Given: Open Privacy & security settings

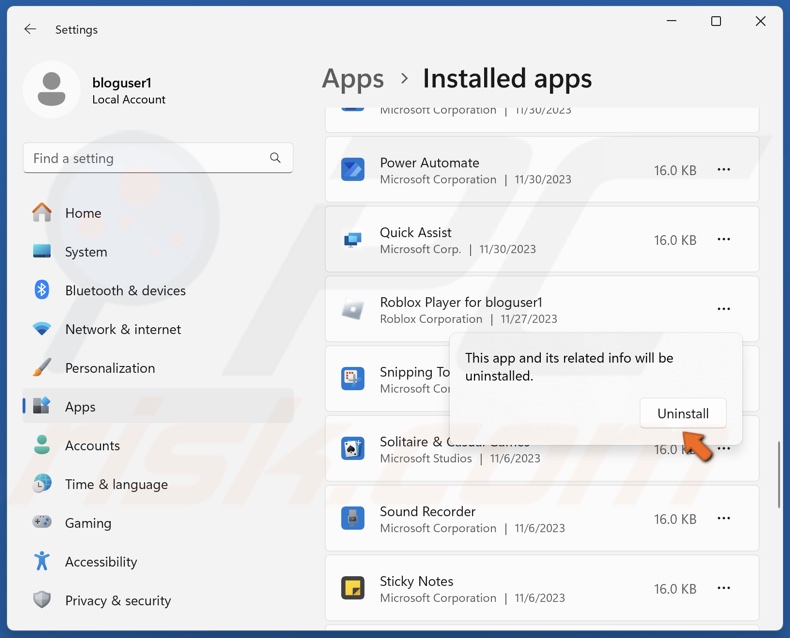Looking at the screenshot, I should coord(118,601).
